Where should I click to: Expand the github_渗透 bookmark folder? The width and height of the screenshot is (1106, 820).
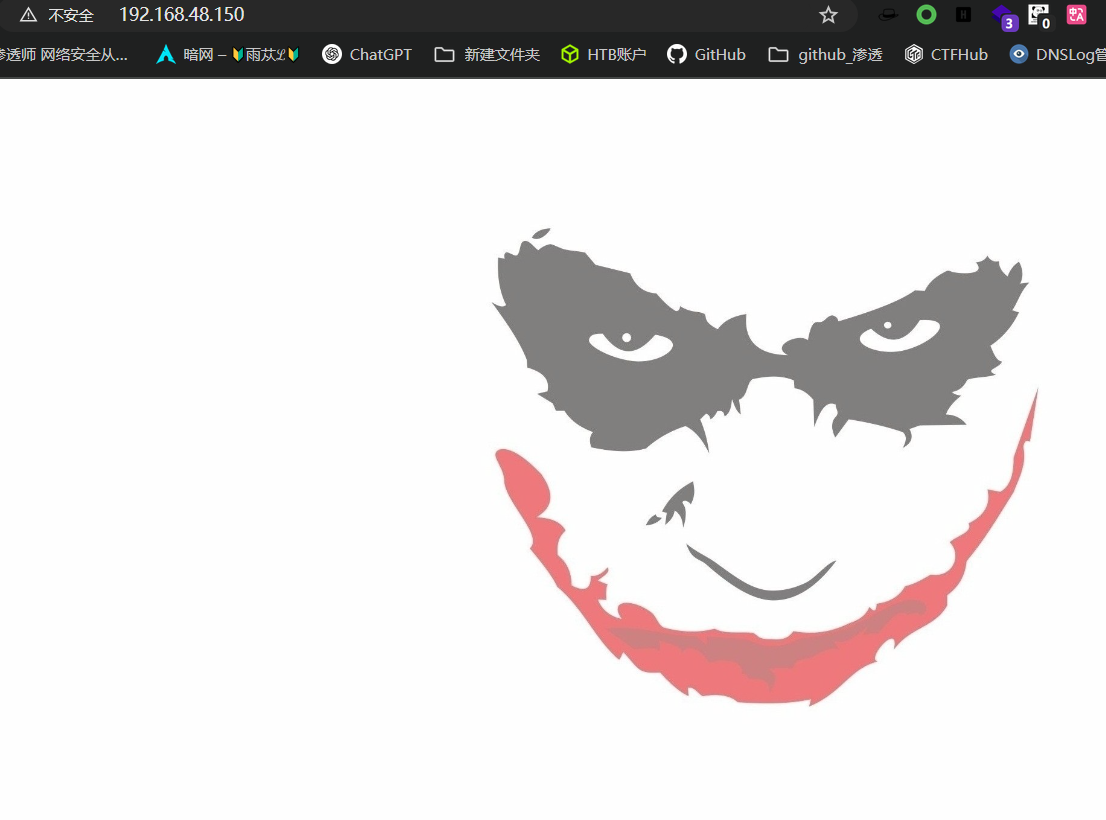point(825,54)
